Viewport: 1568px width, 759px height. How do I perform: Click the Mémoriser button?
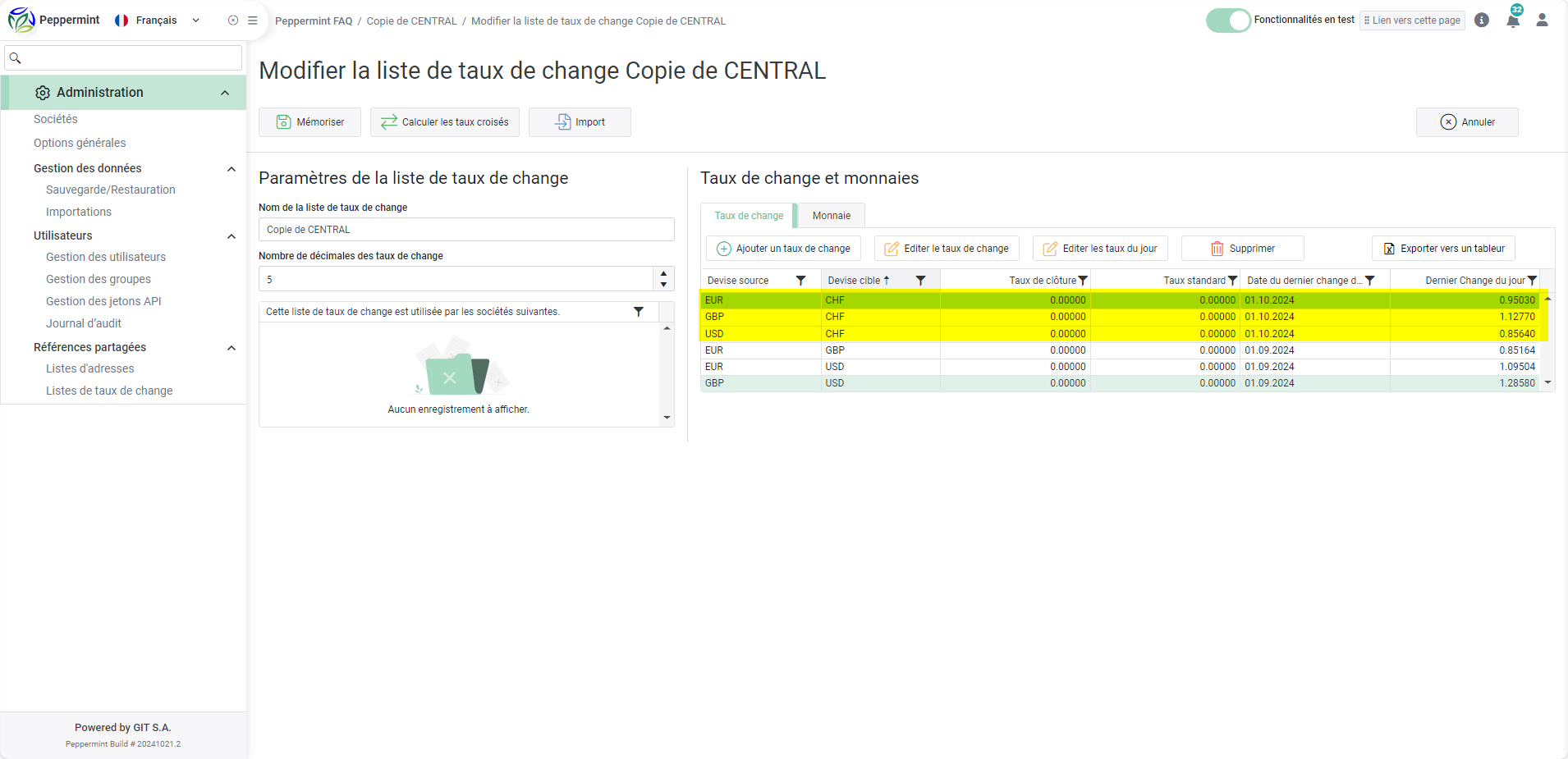coord(309,122)
